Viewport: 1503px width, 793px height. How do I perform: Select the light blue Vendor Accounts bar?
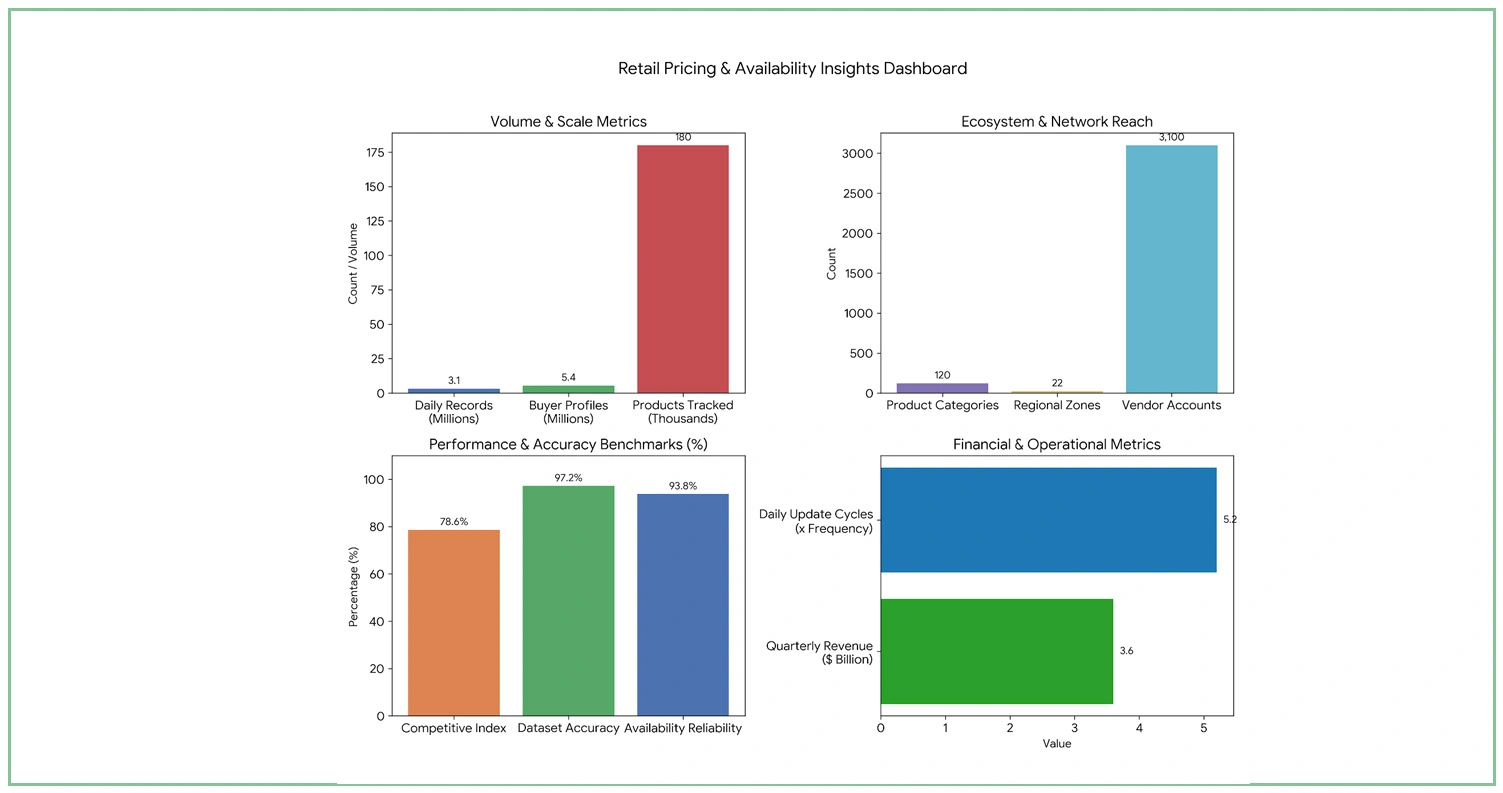point(1171,269)
